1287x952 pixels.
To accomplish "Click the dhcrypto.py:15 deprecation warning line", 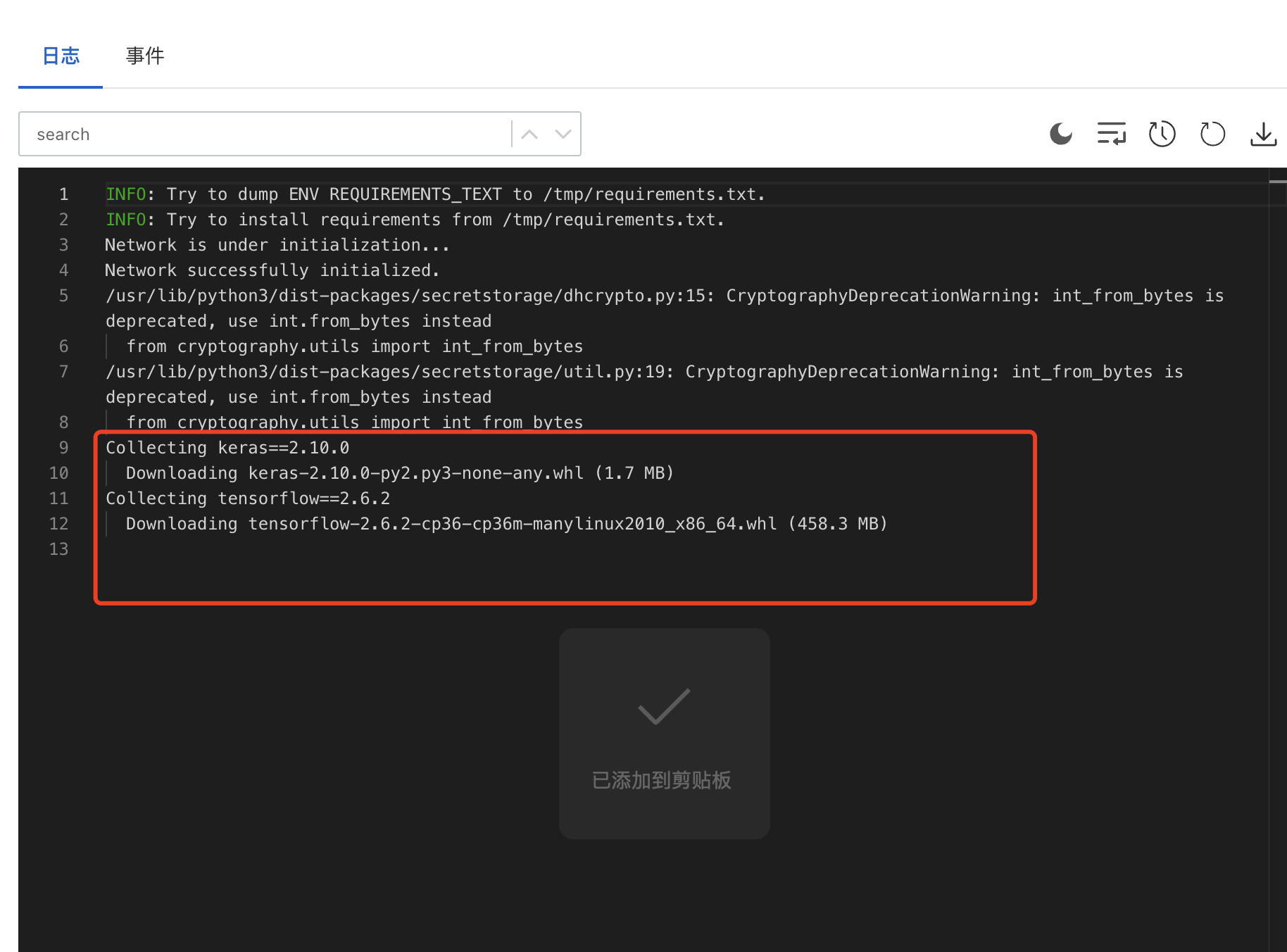I will [x=665, y=308].
